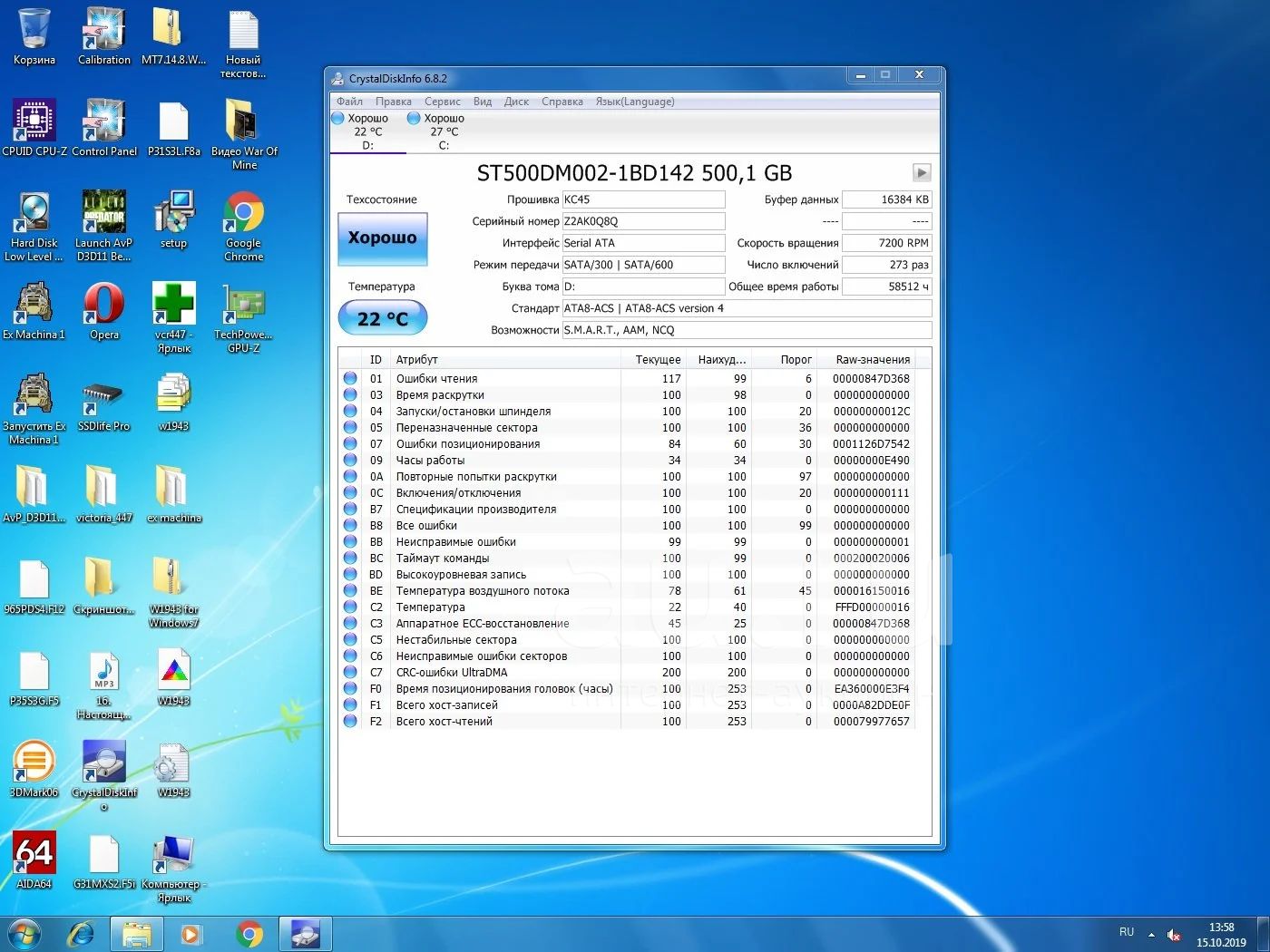
Task: Select the CRC-ошибки UltraDMA row
Action: pyautogui.click(x=628, y=673)
